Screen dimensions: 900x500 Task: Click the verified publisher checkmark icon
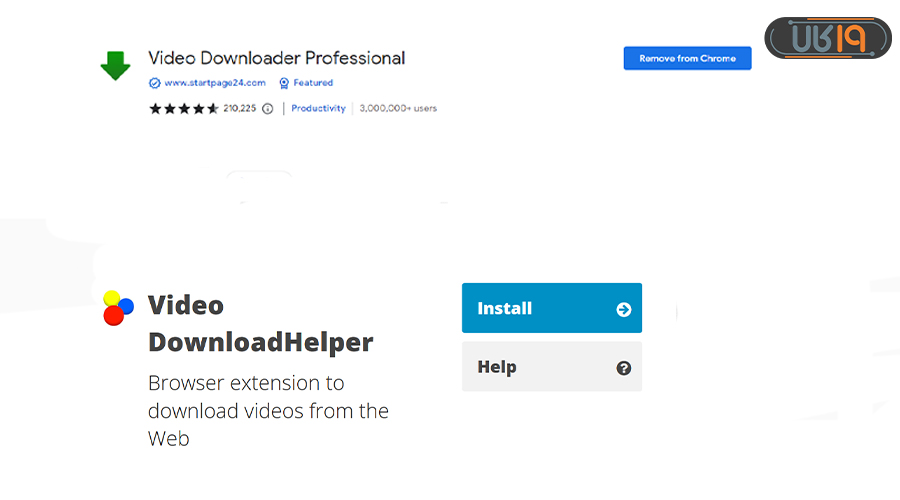coord(154,83)
